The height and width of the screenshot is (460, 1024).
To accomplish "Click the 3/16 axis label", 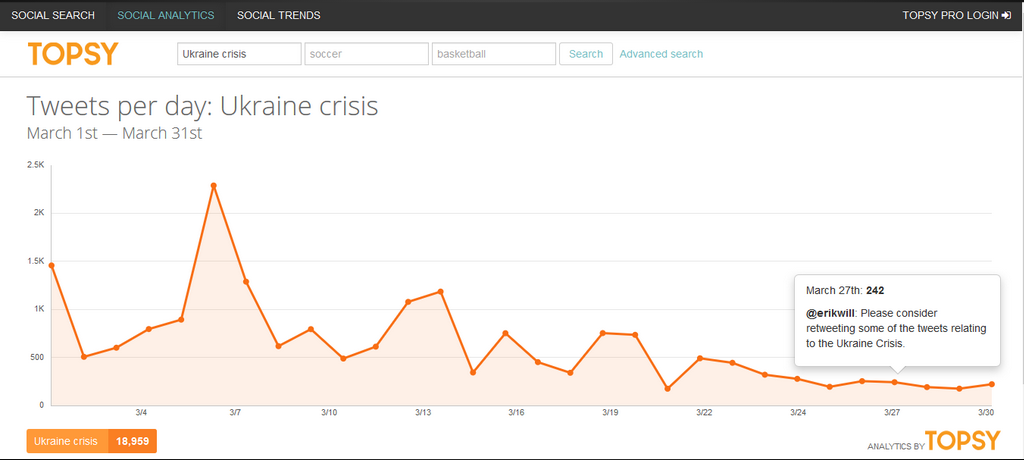I will pos(516,412).
